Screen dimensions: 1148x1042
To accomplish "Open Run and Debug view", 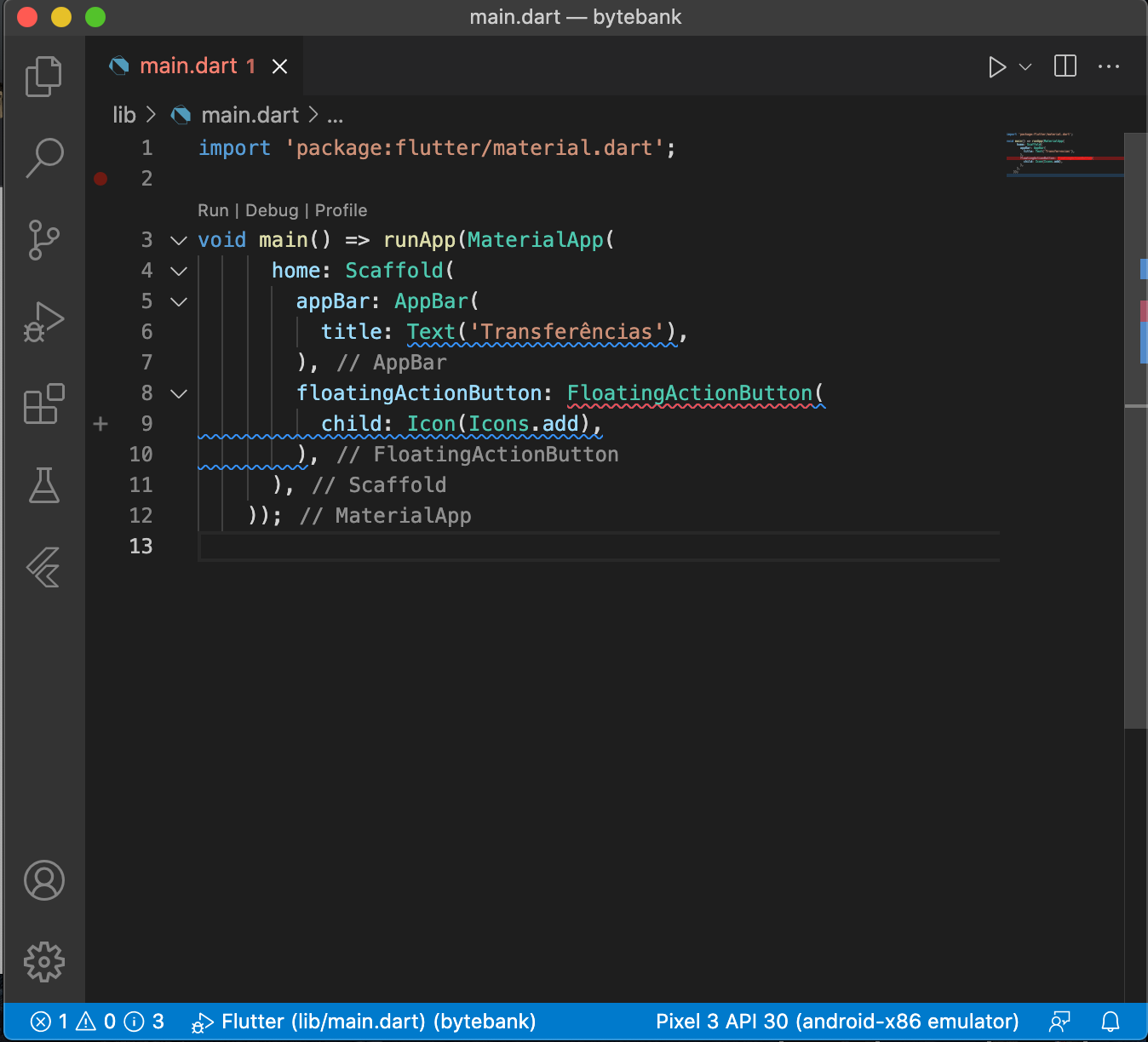I will [43, 322].
